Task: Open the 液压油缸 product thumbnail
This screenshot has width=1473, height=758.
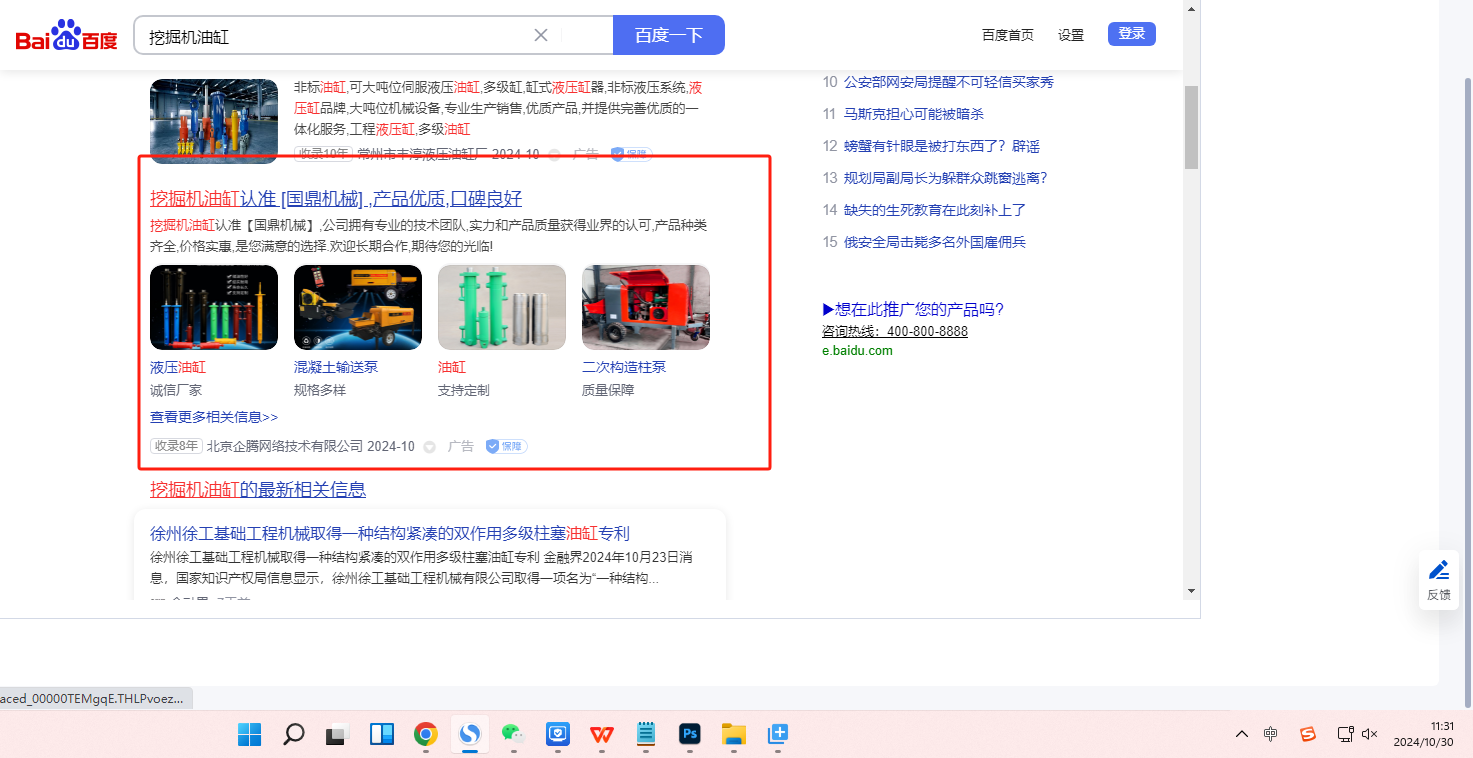Action: (214, 307)
